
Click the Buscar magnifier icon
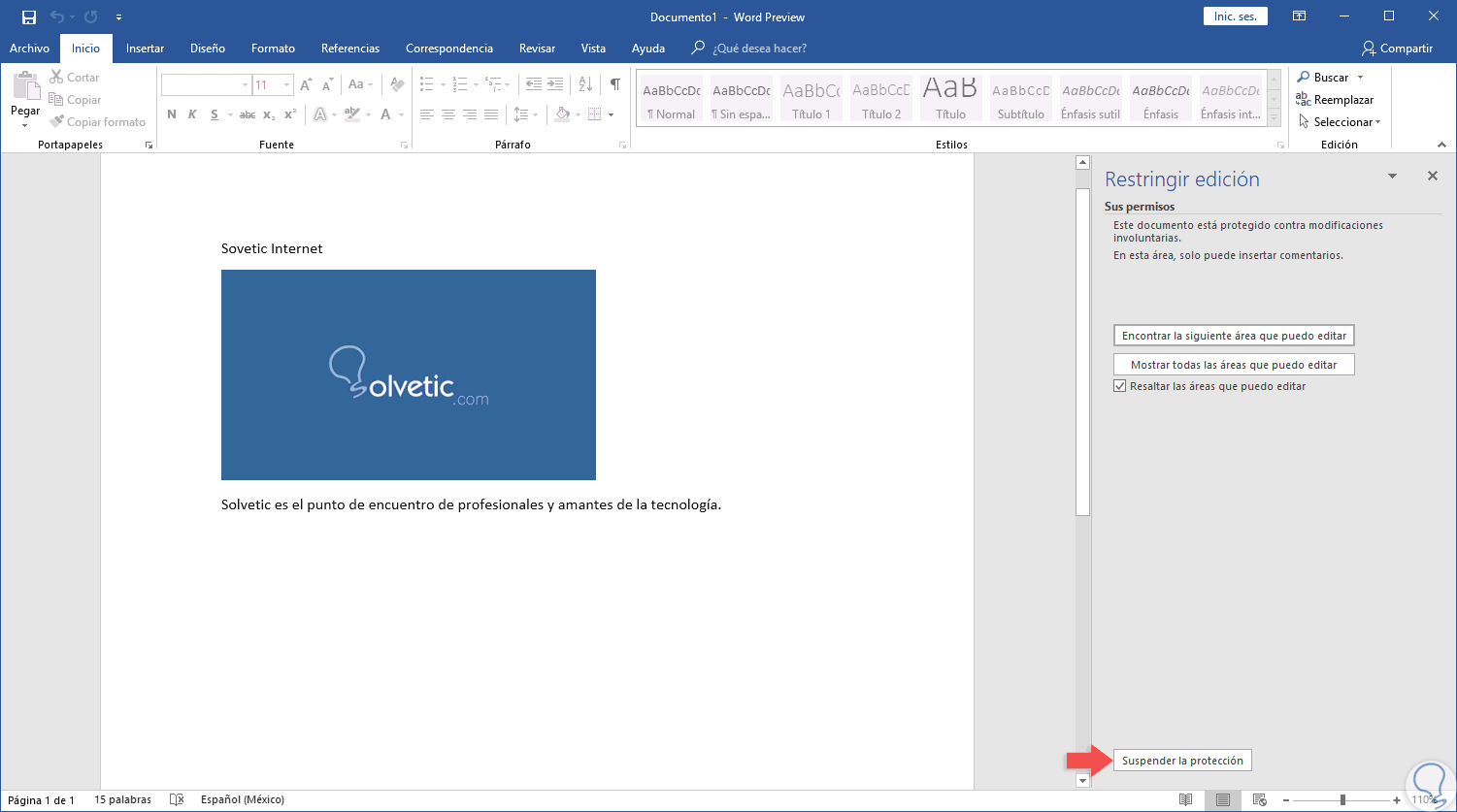[1303, 77]
